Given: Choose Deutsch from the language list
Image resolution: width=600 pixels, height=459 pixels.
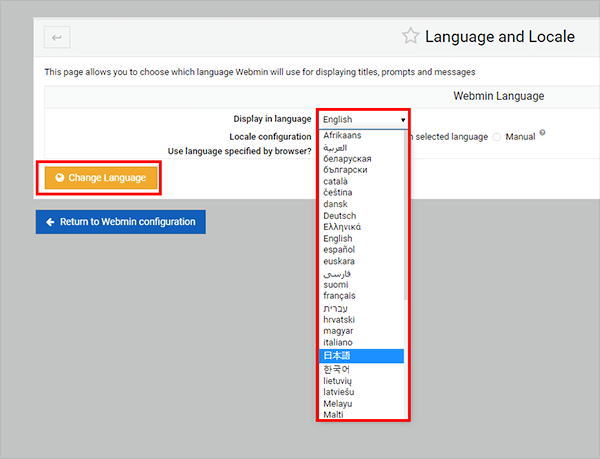Looking at the screenshot, I should tap(362, 216).
